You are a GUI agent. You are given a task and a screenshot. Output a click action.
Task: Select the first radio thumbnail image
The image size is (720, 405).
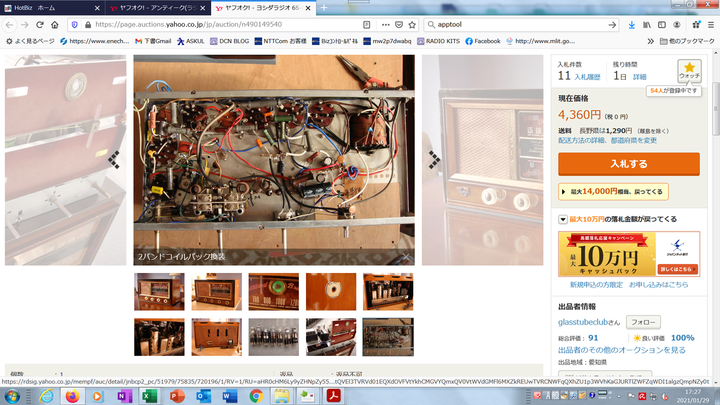coord(159,291)
